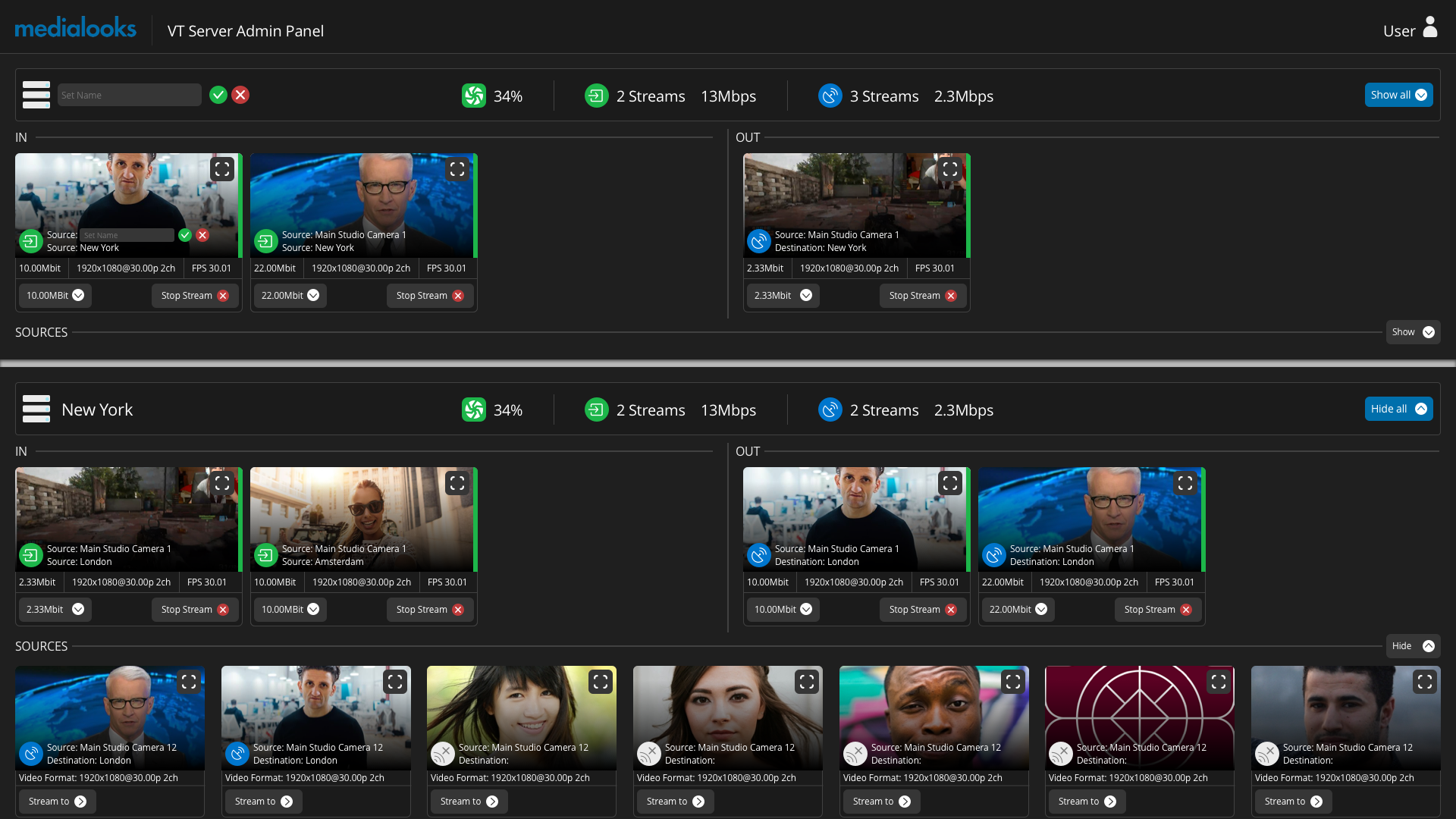Confirm the server name with green checkmark
The height and width of the screenshot is (819, 1456).
point(218,95)
